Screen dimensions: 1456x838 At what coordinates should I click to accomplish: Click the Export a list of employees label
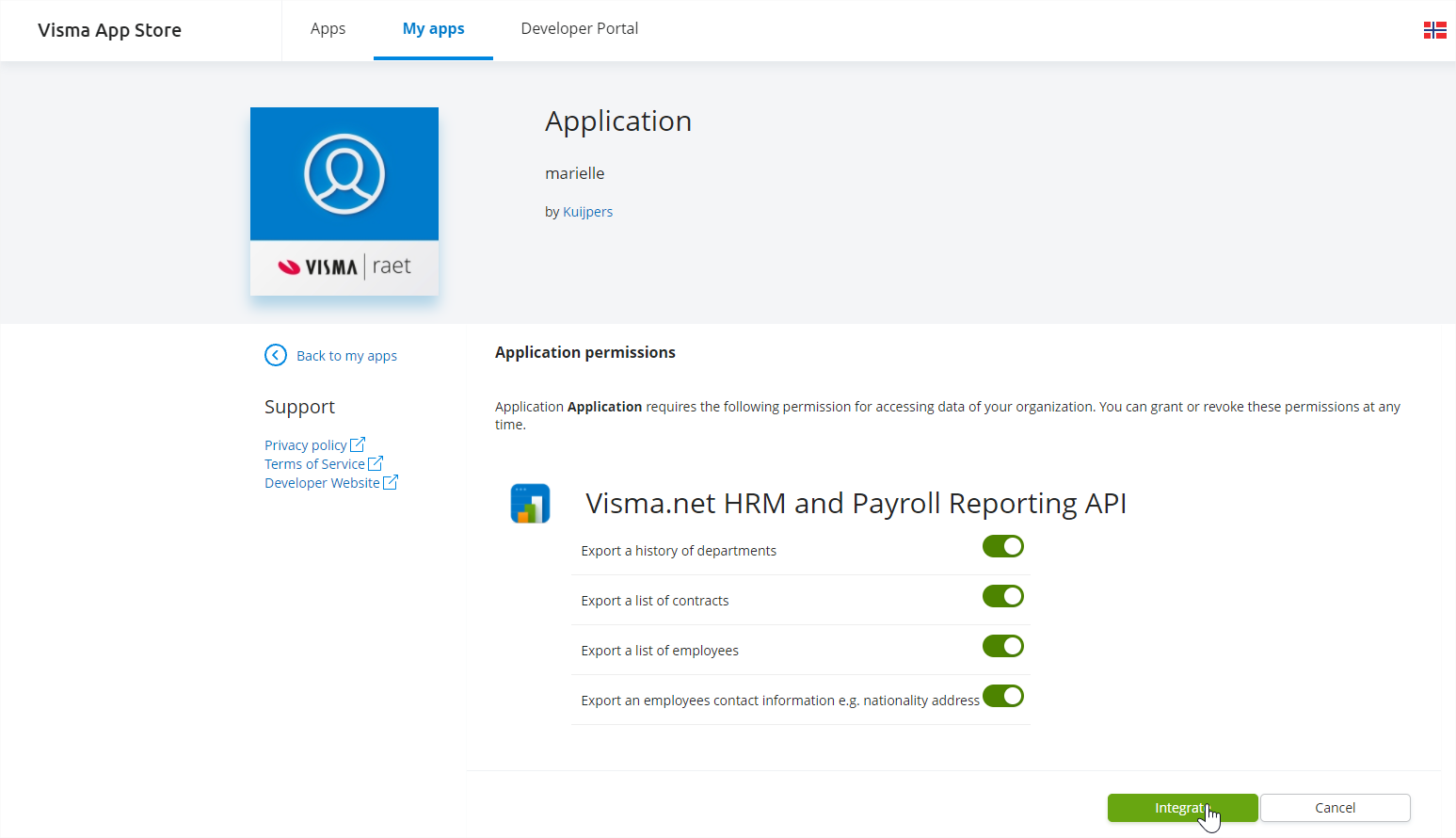[x=660, y=651]
